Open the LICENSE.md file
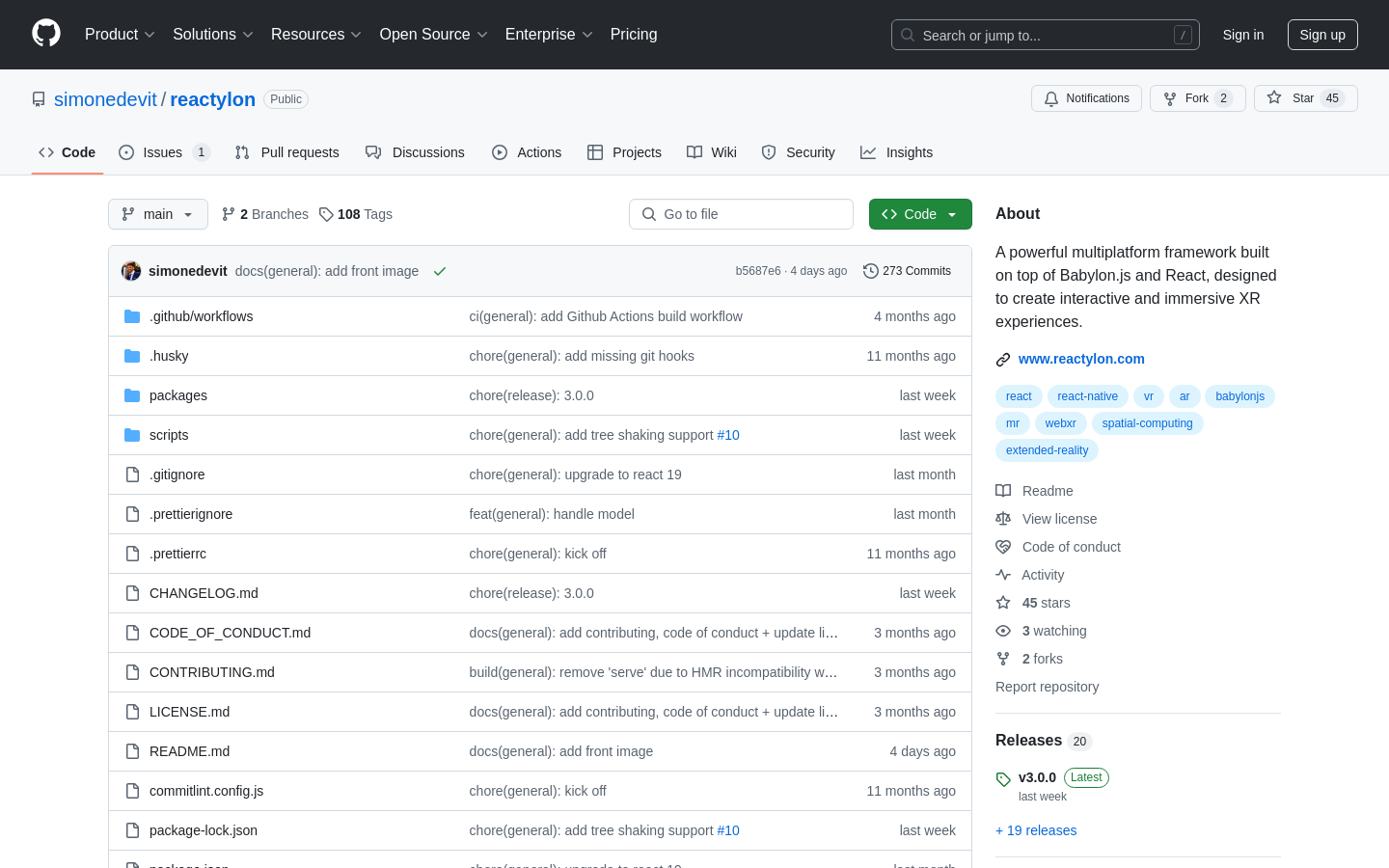 click(x=189, y=712)
